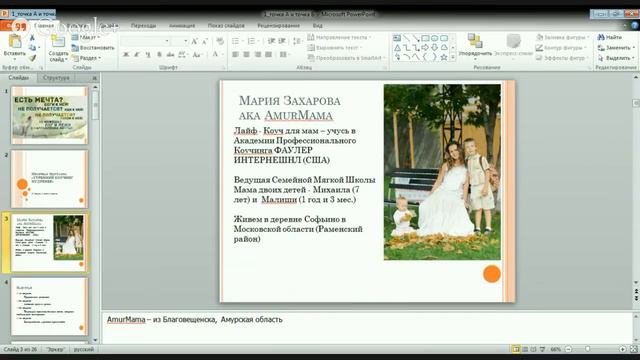Click the Find (Найти) button
This screenshot has width=640, height=360.
(610, 37)
